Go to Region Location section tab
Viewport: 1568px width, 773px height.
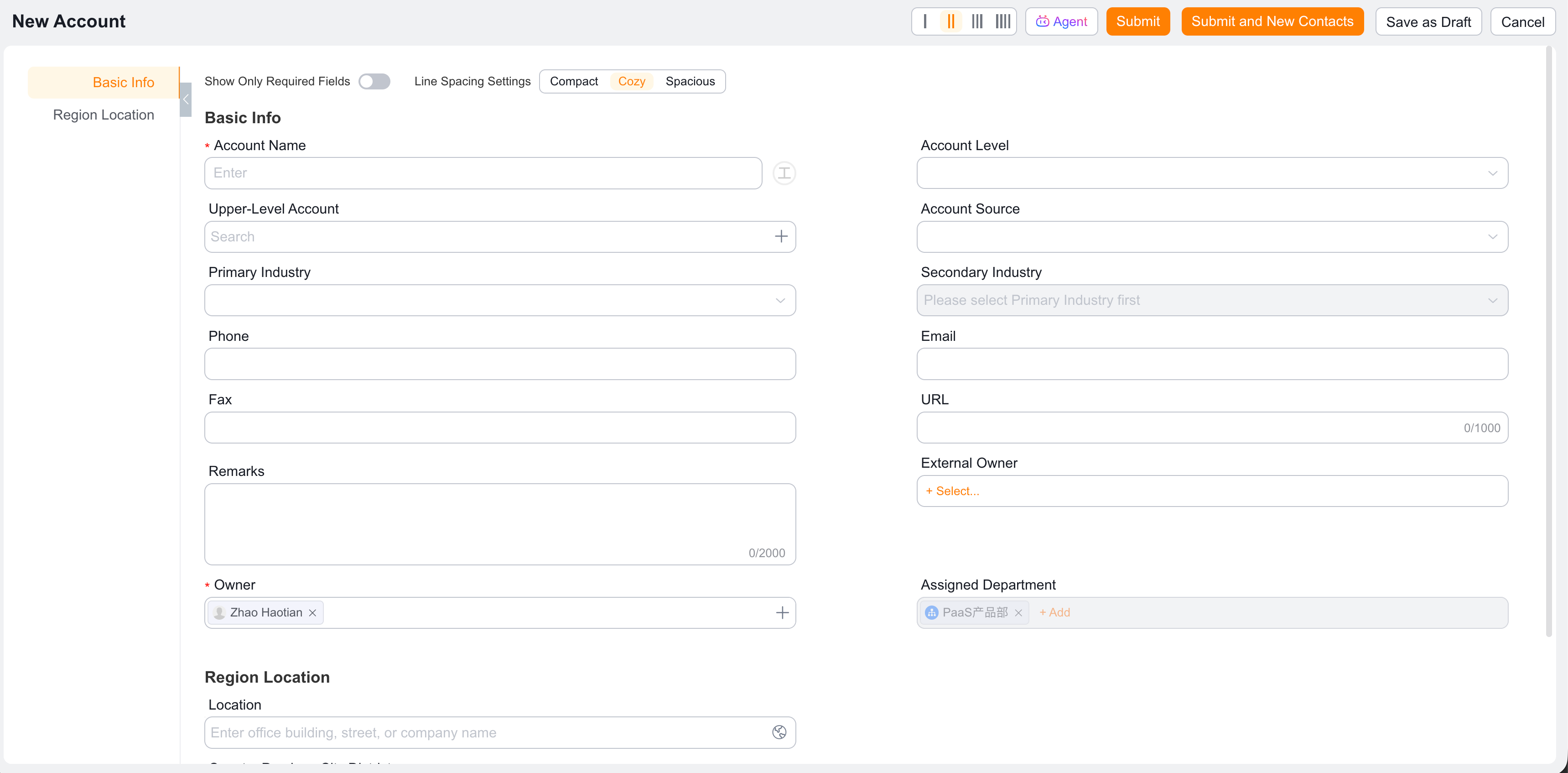coord(104,115)
